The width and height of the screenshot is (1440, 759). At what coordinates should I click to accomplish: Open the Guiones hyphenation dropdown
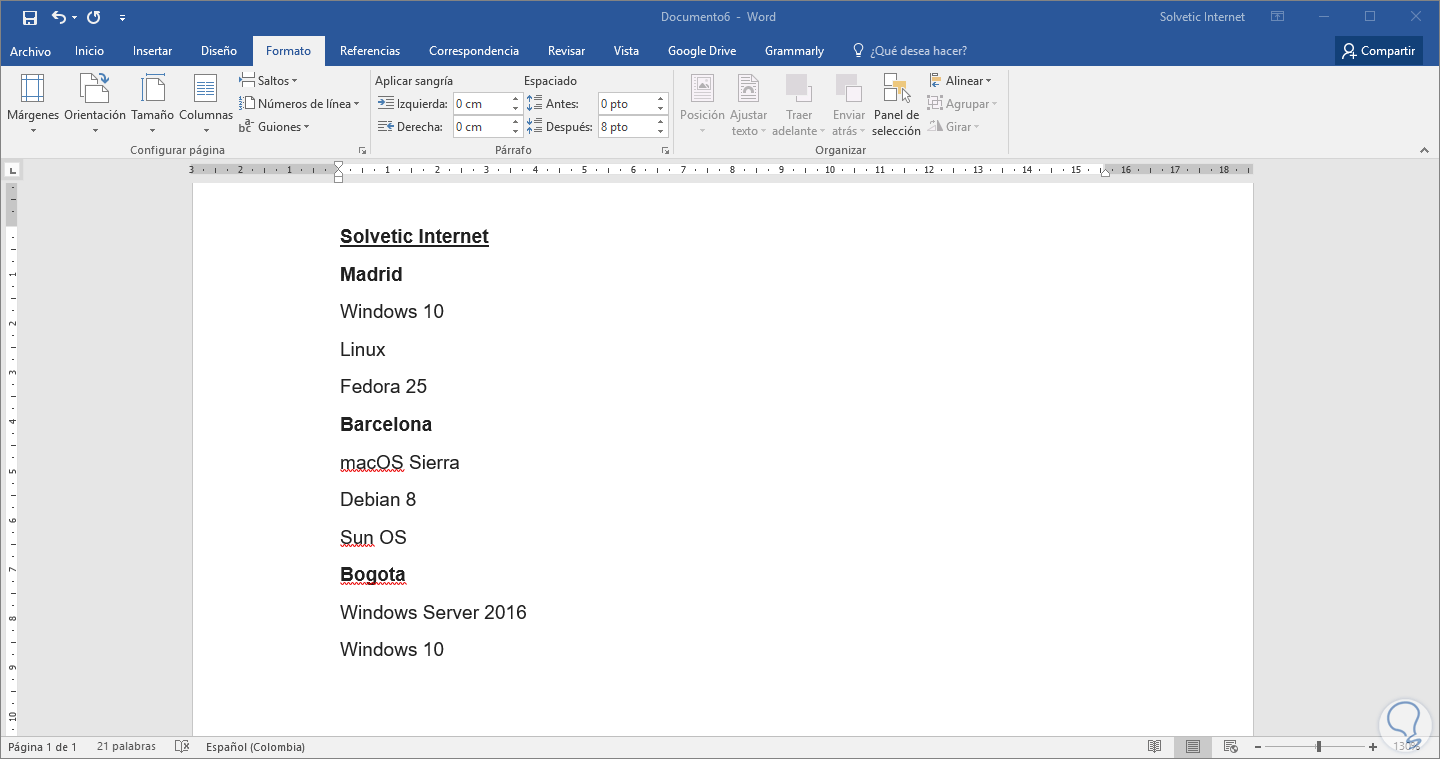pyautogui.click(x=274, y=127)
